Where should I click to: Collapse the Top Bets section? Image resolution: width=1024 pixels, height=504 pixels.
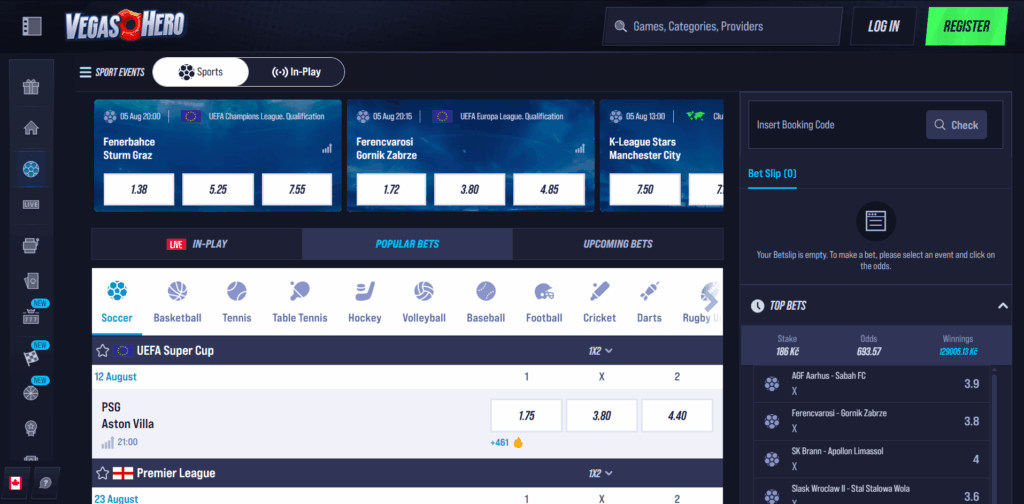pyautogui.click(x=1003, y=306)
